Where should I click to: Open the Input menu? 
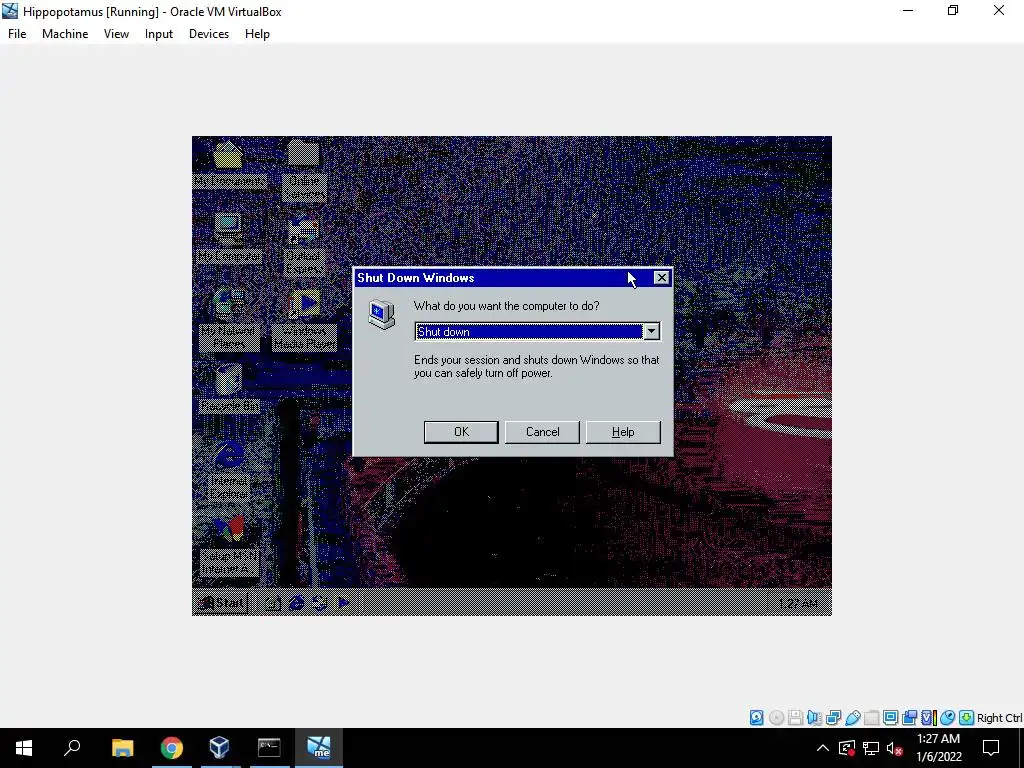tap(159, 34)
